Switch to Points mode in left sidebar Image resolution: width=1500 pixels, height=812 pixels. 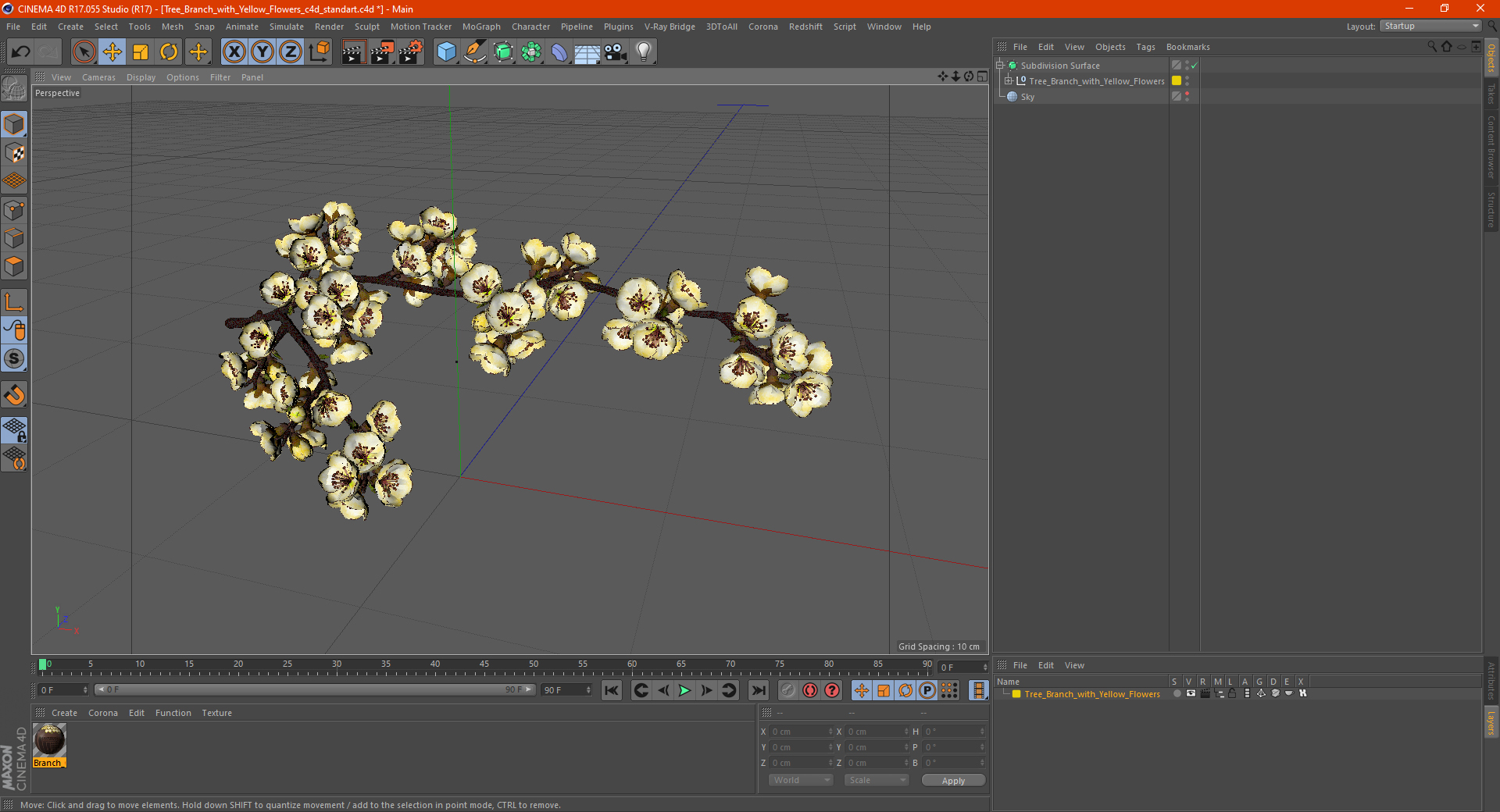(x=14, y=210)
